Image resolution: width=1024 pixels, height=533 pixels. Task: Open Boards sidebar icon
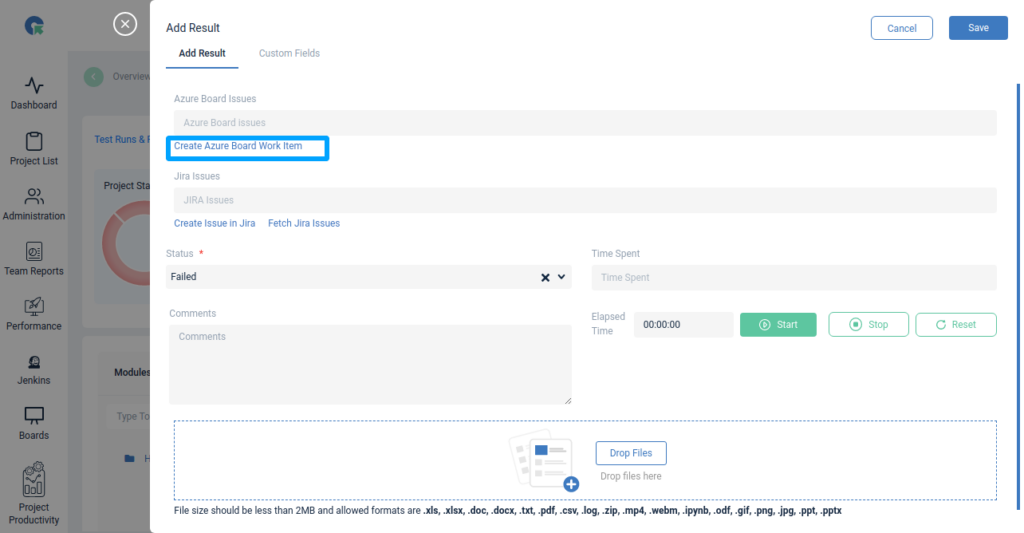click(x=34, y=423)
